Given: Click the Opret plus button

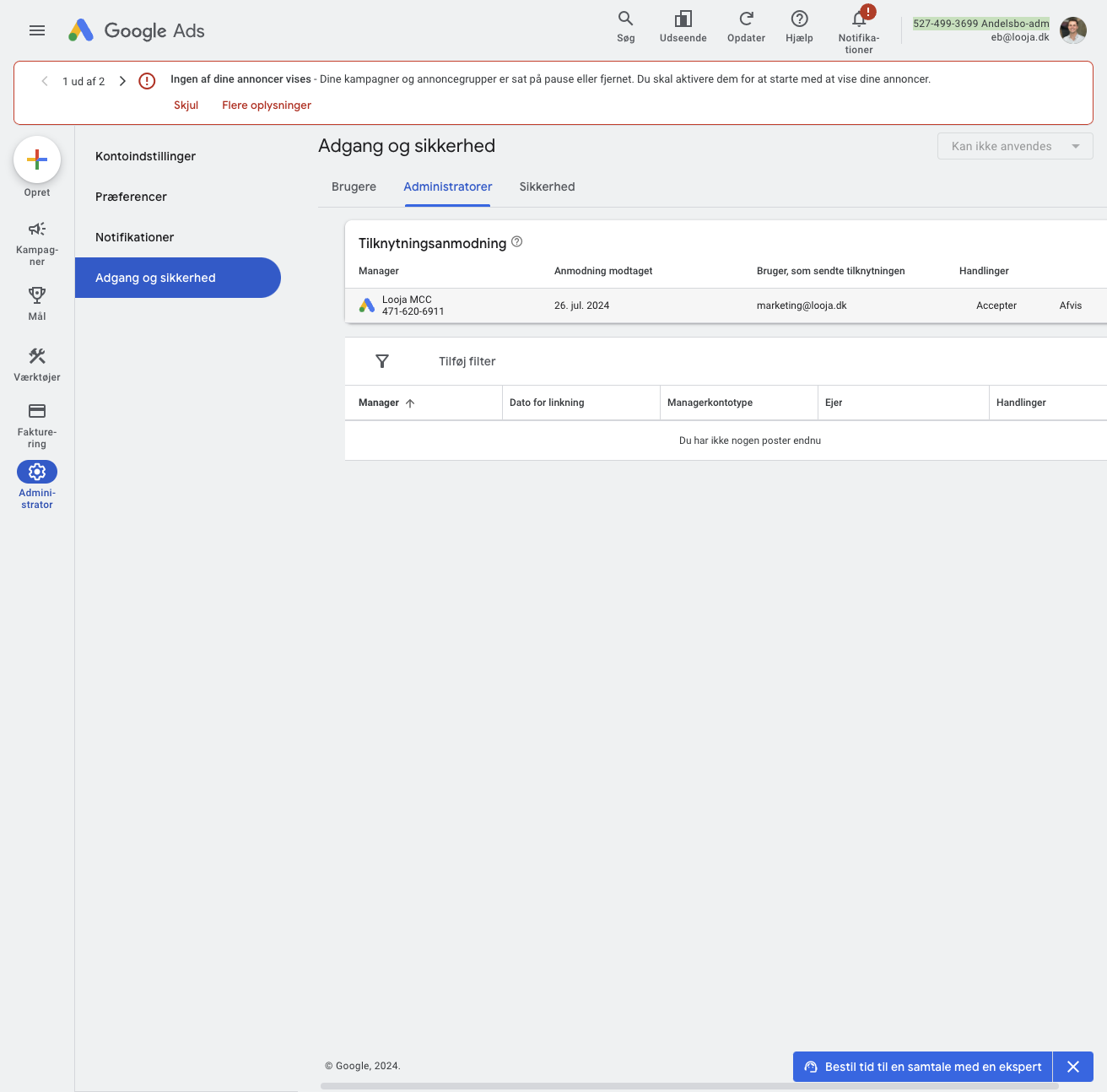Looking at the screenshot, I should (37, 159).
